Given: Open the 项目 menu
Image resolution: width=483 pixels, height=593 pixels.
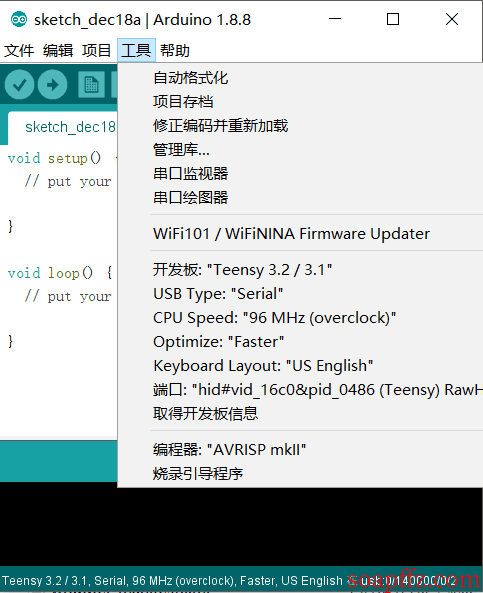Looking at the screenshot, I should click(96, 50).
